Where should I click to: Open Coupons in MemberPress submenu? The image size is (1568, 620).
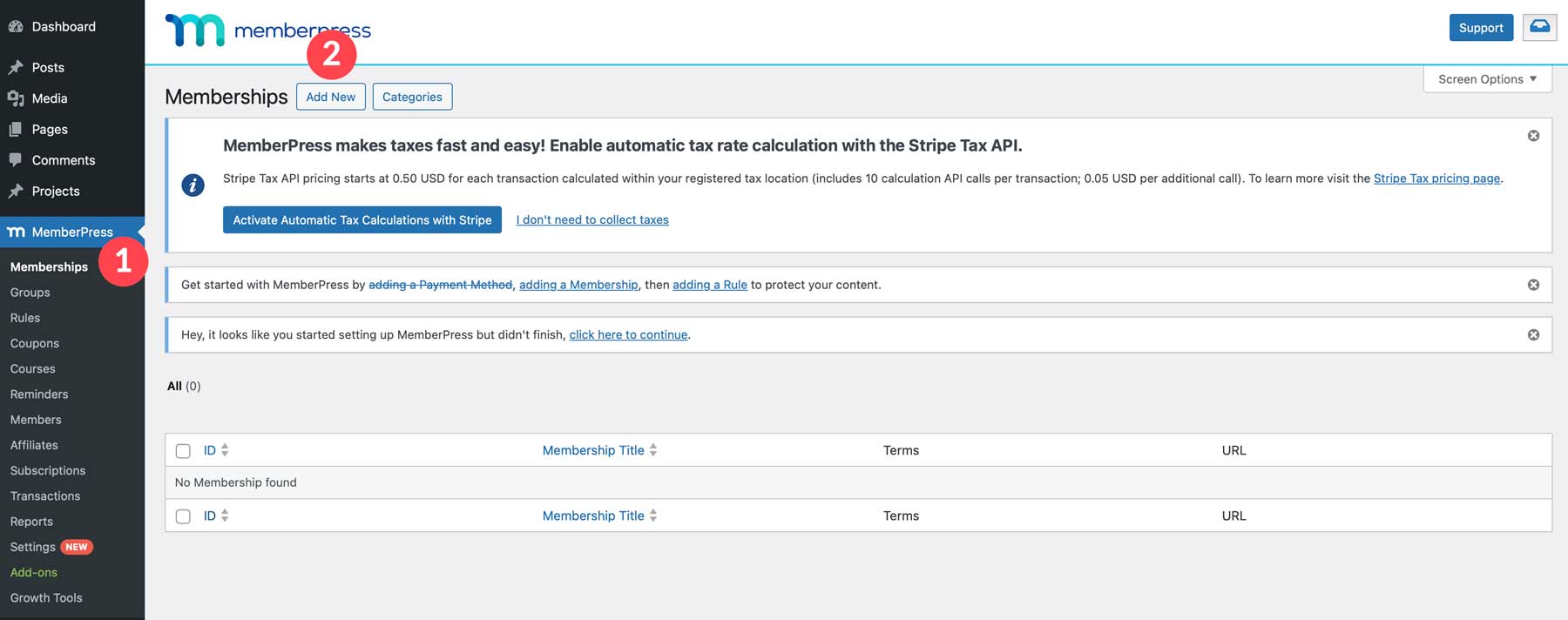(35, 343)
